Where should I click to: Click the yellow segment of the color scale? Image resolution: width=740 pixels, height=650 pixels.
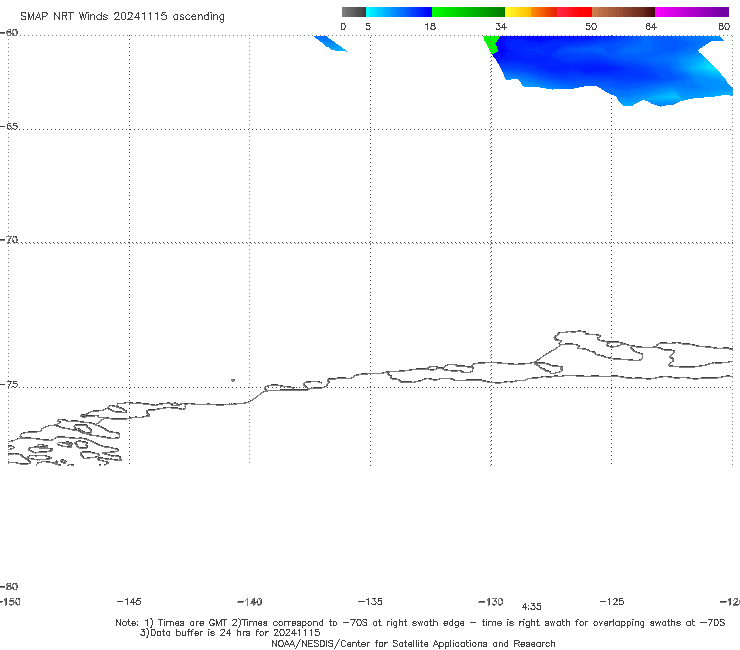point(518,12)
